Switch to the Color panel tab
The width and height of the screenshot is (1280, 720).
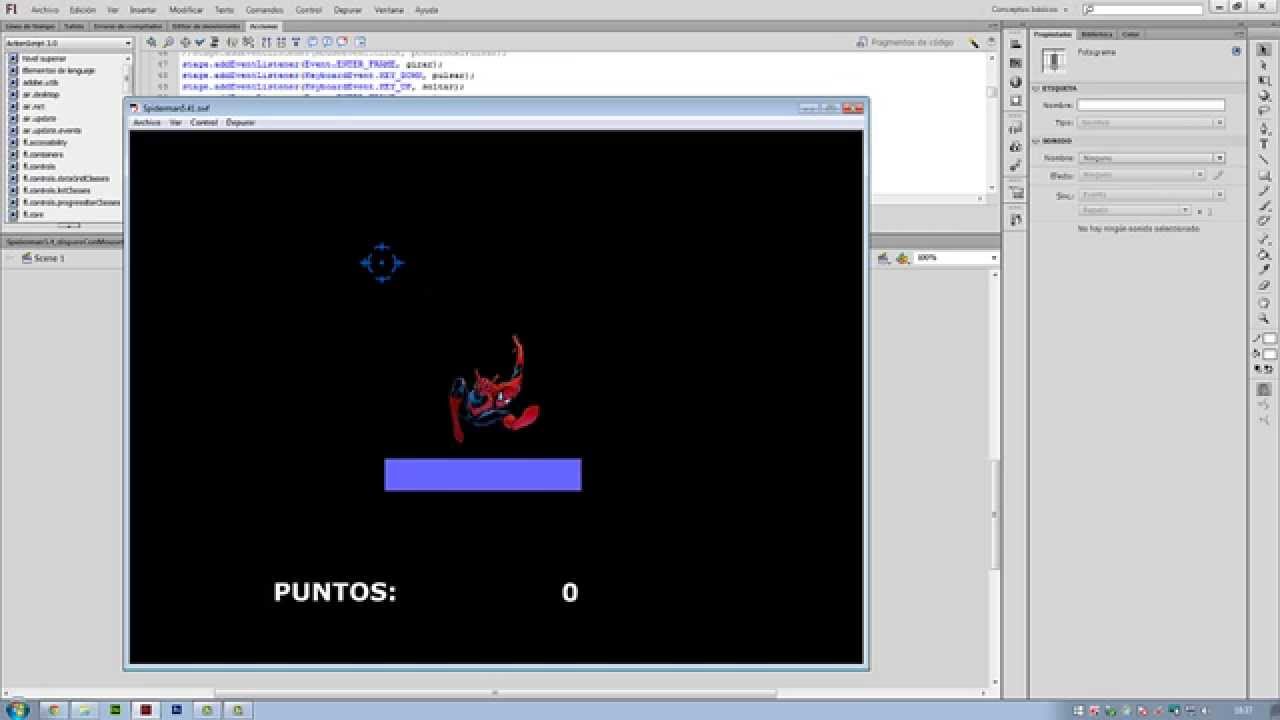pyautogui.click(x=1131, y=34)
